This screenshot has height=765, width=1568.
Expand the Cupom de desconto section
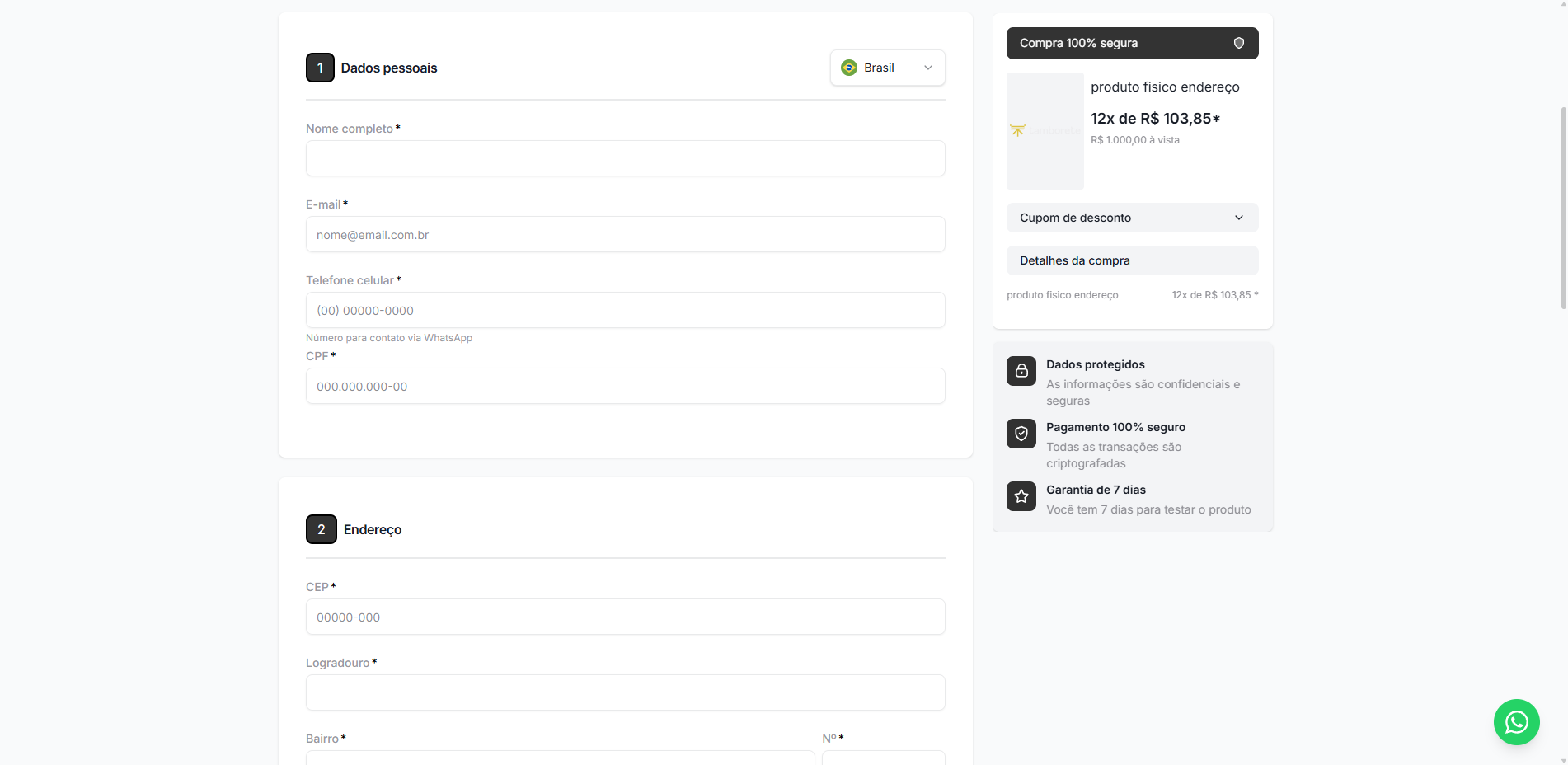click(1132, 218)
